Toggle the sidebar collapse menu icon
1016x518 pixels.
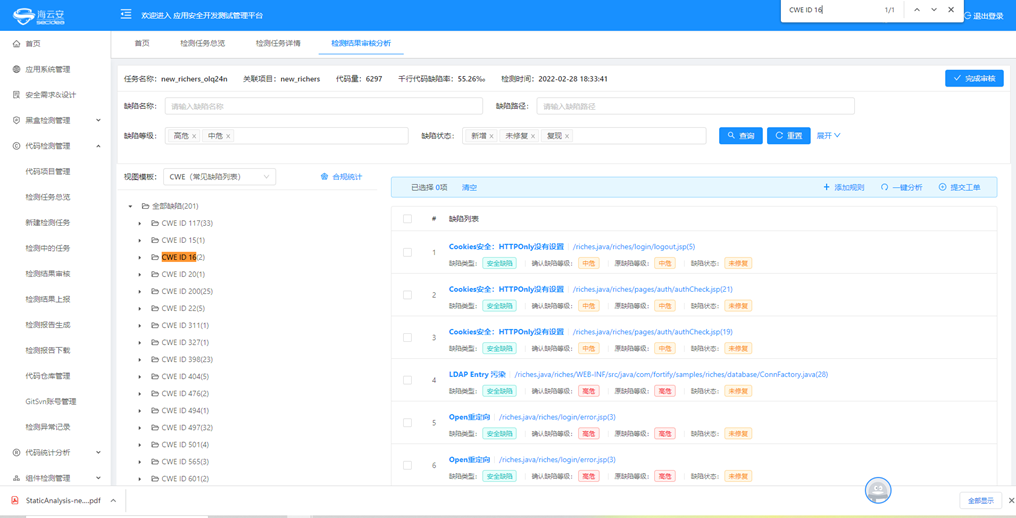126,14
